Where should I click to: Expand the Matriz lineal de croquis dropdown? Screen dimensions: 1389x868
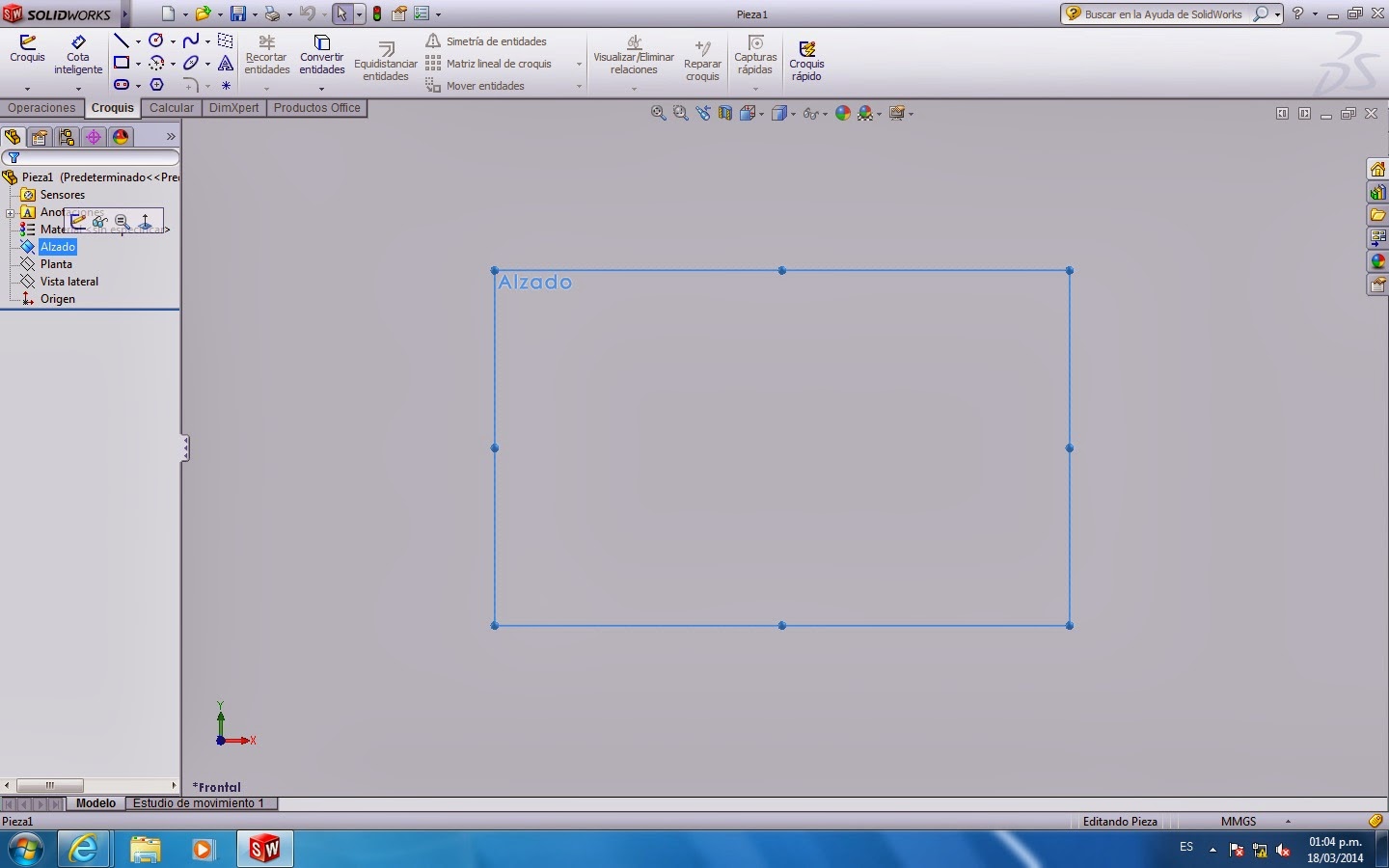point(579,64)
